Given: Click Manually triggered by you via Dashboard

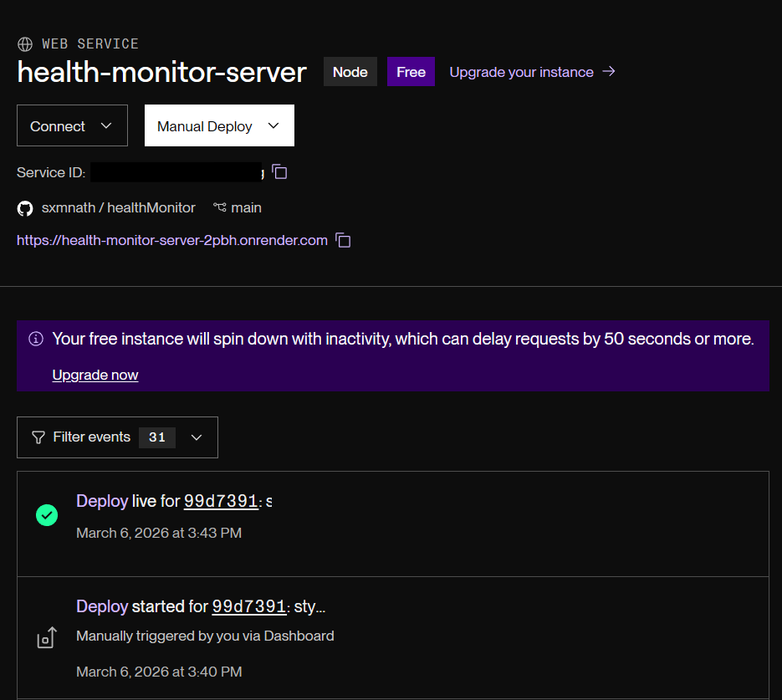Looking at the screenshot, I should click(x=205, y=636).
